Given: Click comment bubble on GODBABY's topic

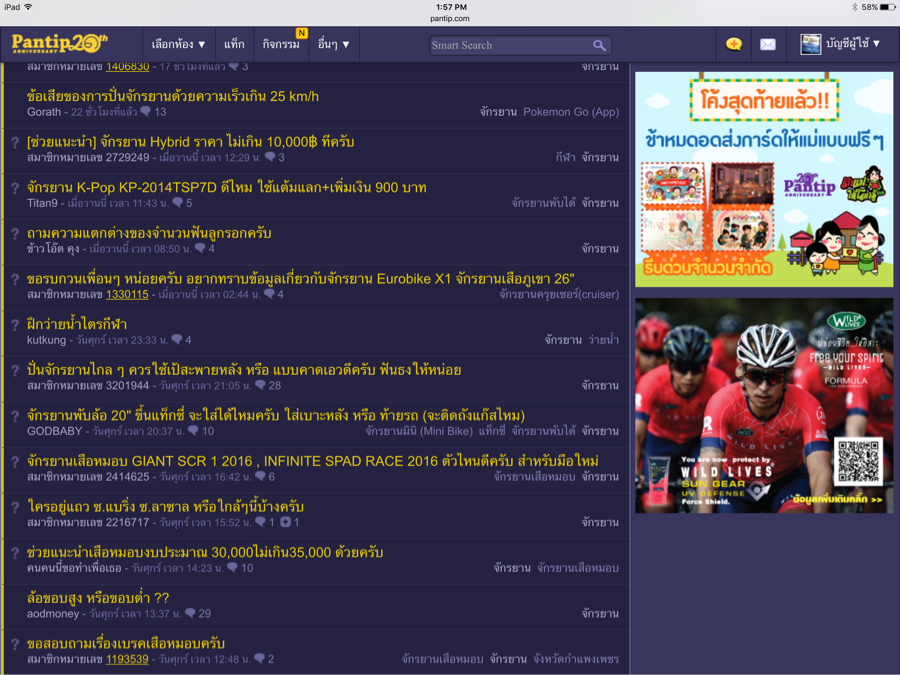Looking at the screenshot, I should 193,430.
